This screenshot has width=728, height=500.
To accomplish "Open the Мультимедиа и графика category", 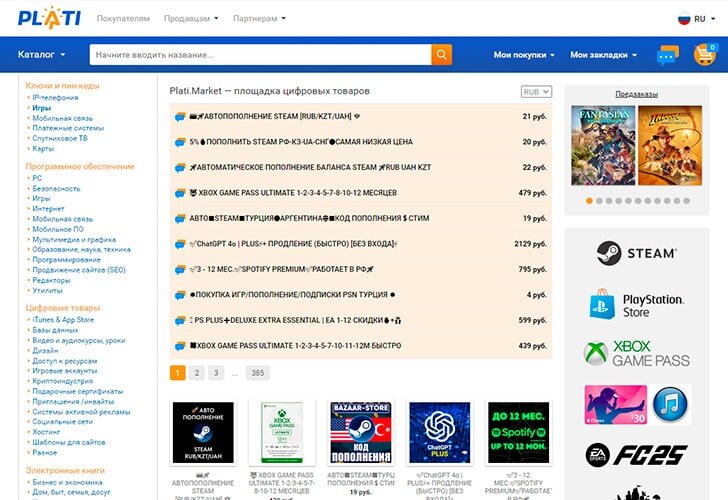I will pos(74,240).
